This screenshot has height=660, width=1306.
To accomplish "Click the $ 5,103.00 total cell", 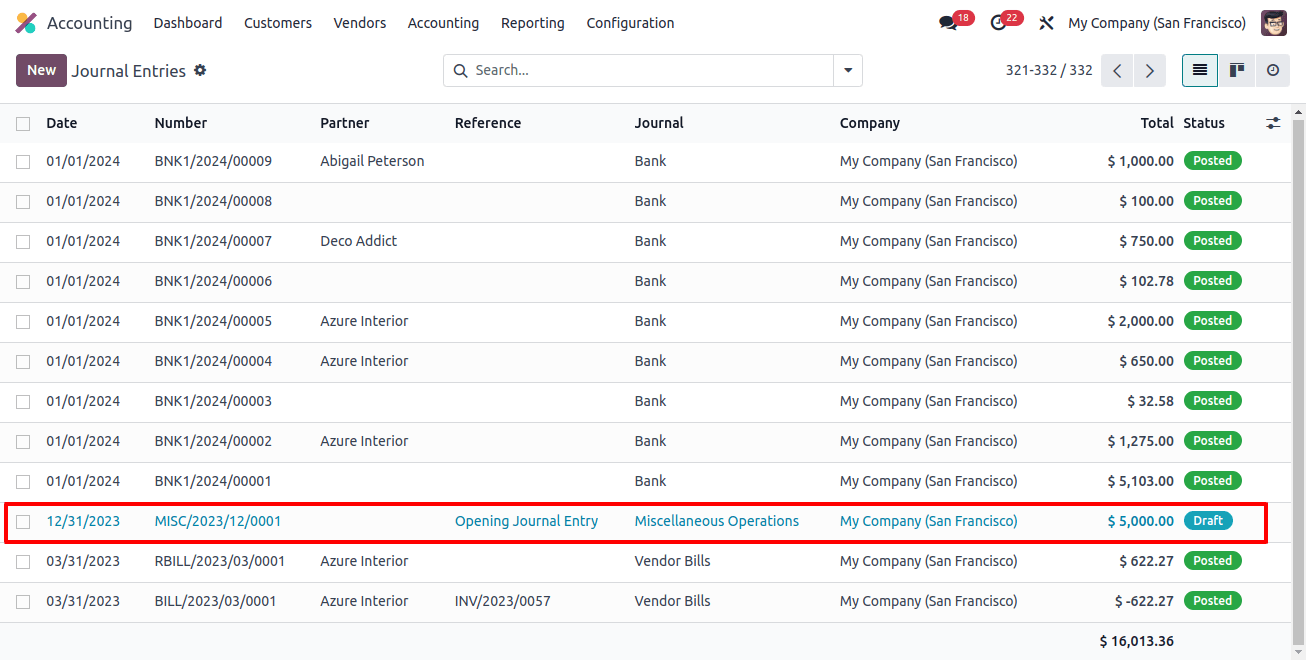I will (x=1141, y=481).
